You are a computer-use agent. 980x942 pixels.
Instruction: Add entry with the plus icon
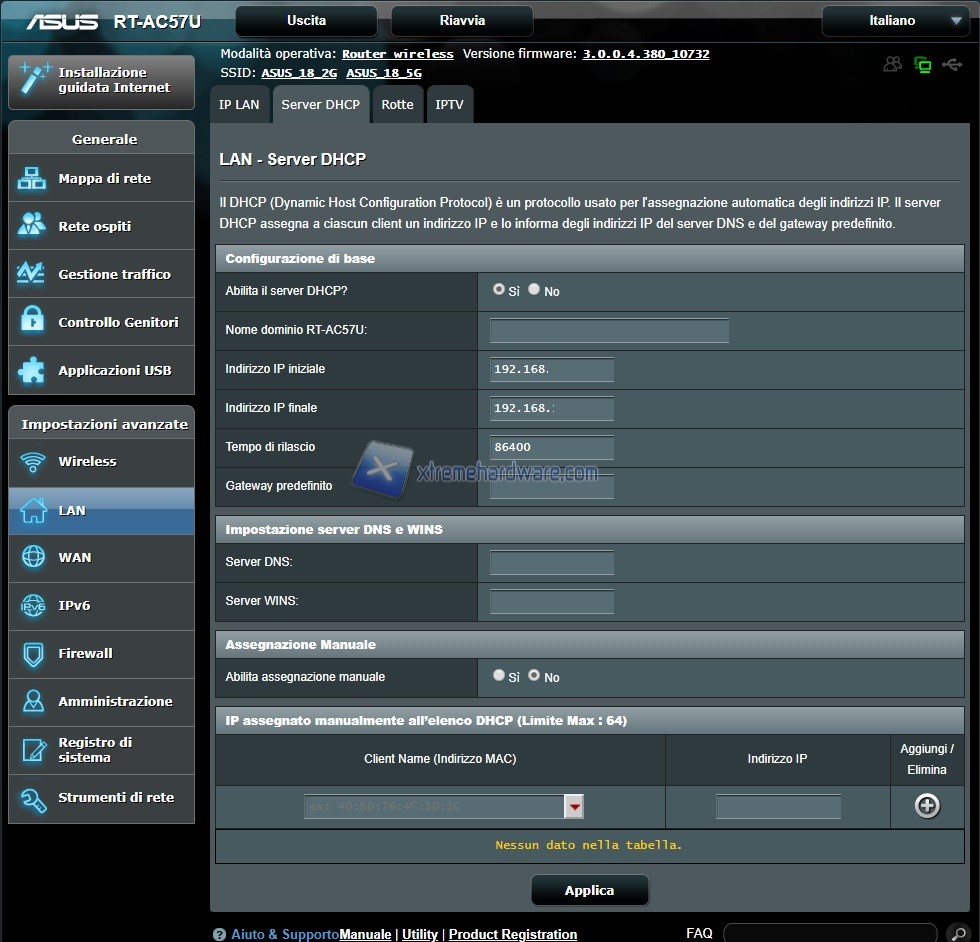(x=927, y=806)
